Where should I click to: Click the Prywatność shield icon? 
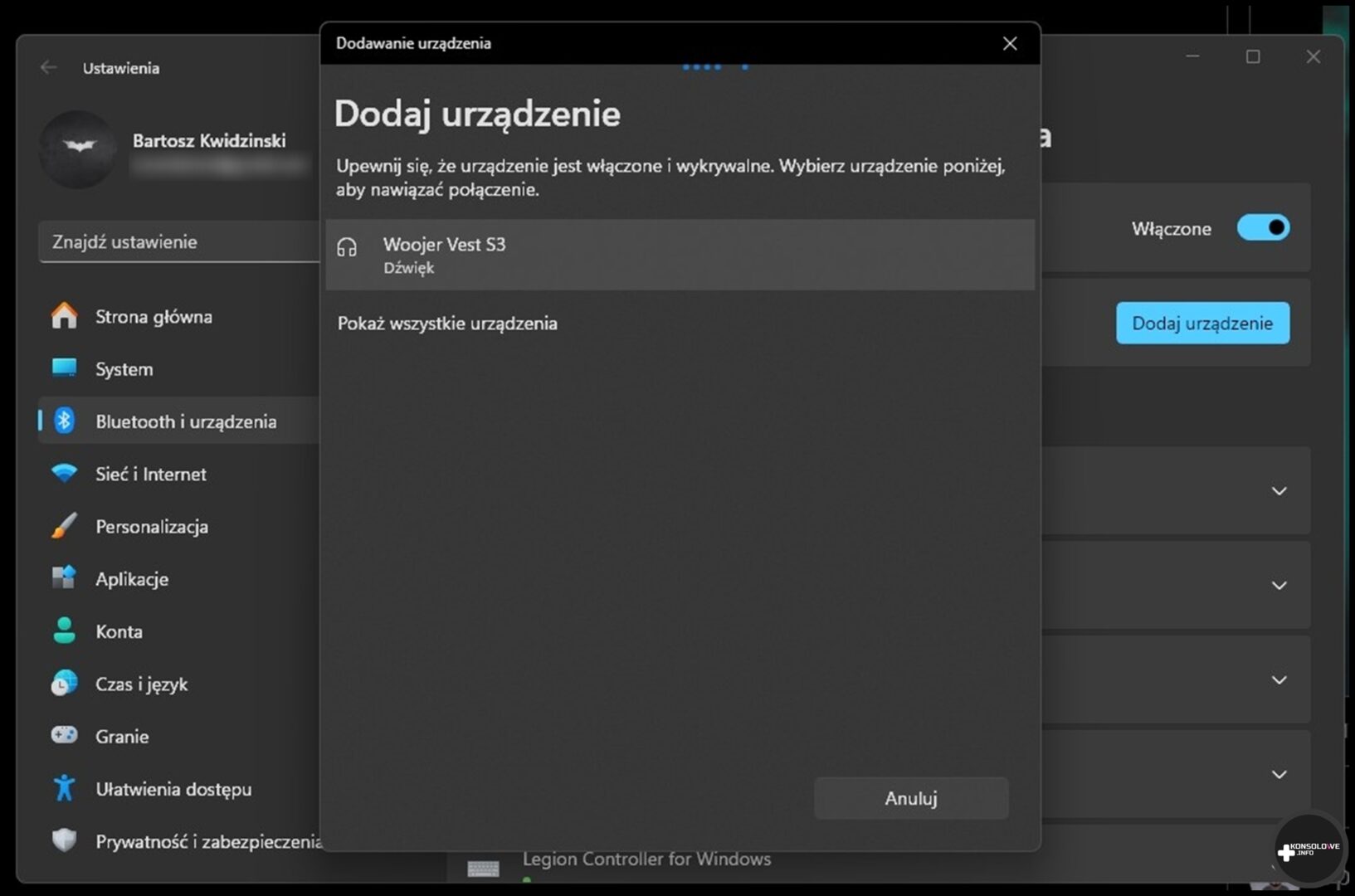coord(64,840)
